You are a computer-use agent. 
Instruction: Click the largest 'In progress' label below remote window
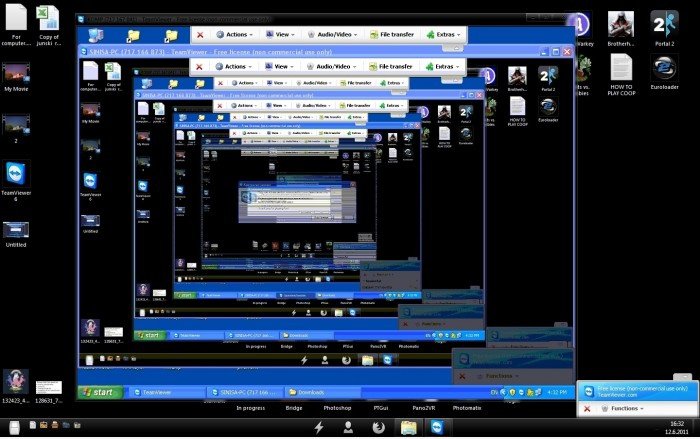click(x=250, y=408)
